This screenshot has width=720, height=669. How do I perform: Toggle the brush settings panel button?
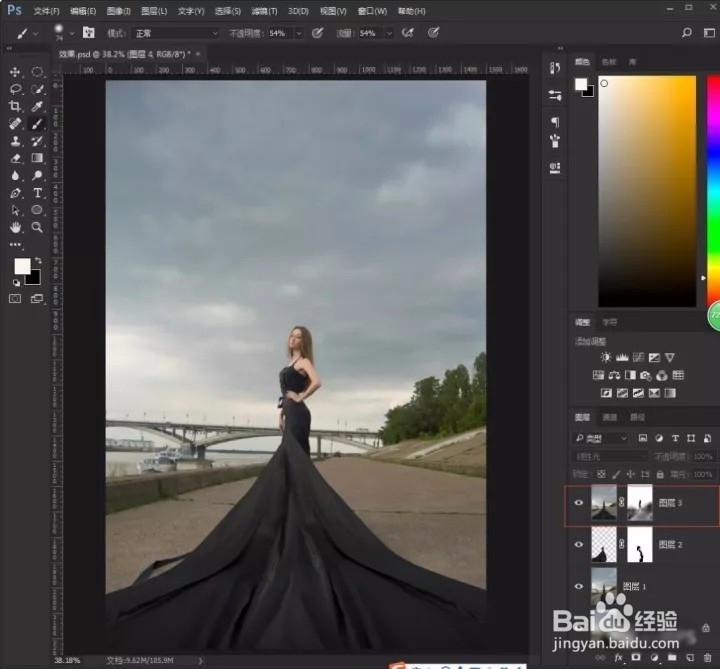tap(89, 33)
